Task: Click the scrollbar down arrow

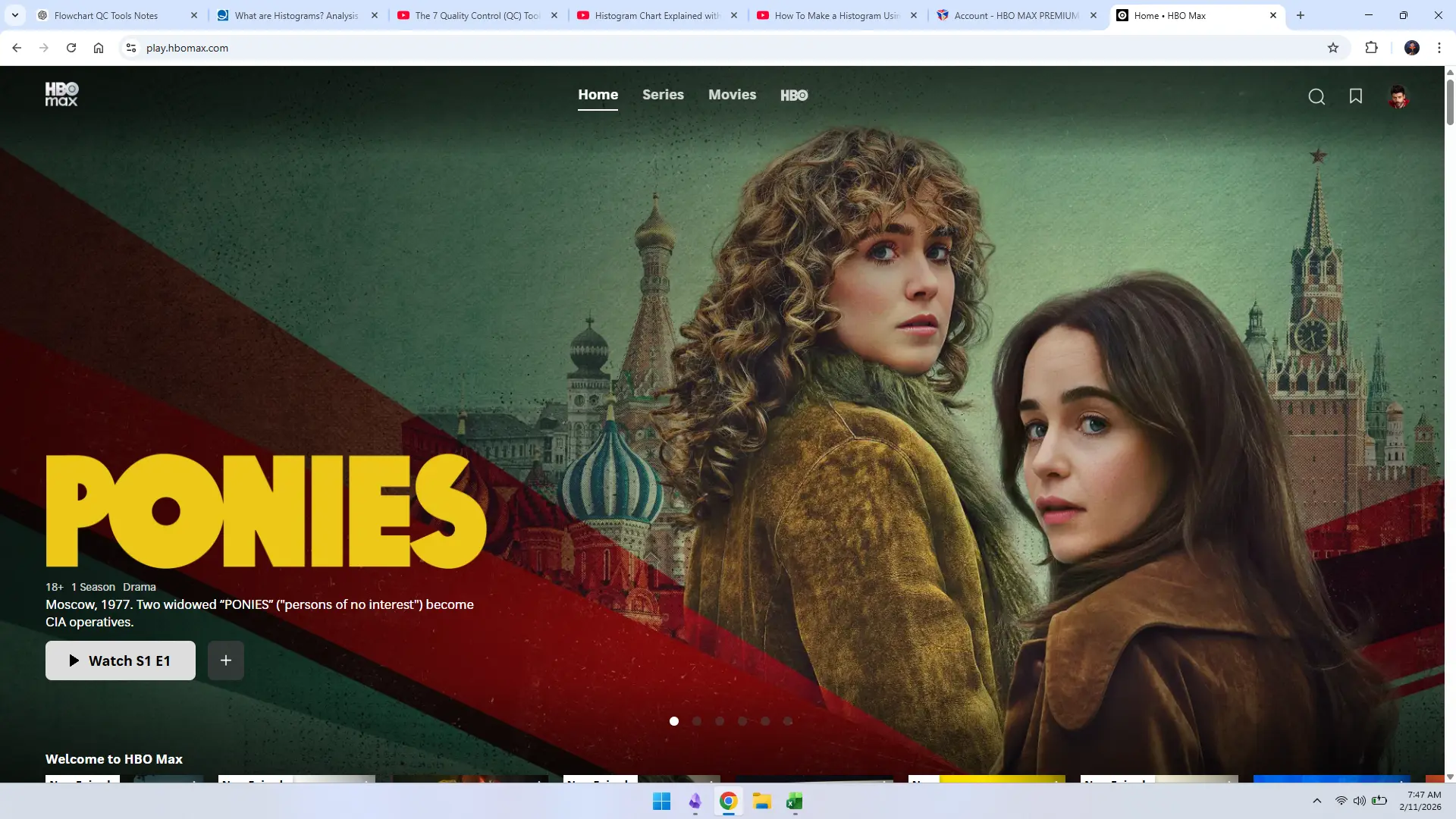Action: (x=1450, y=777)
